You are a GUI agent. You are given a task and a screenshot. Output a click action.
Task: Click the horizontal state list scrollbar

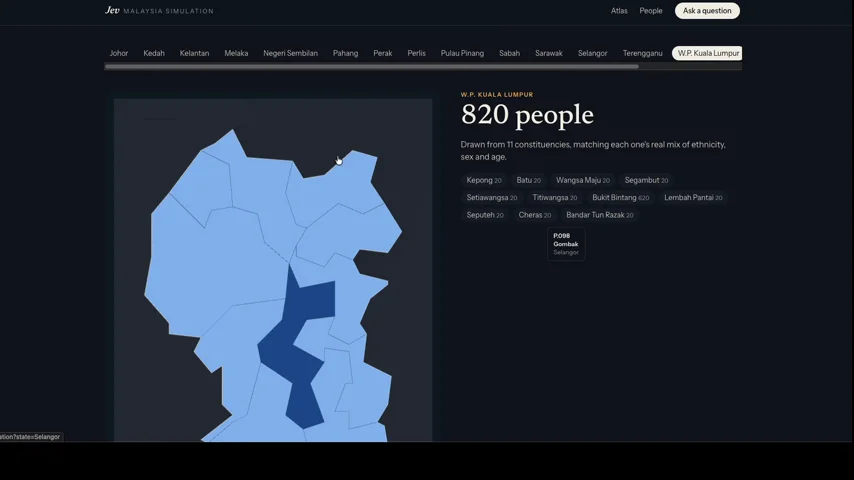(x=371, y=66)
